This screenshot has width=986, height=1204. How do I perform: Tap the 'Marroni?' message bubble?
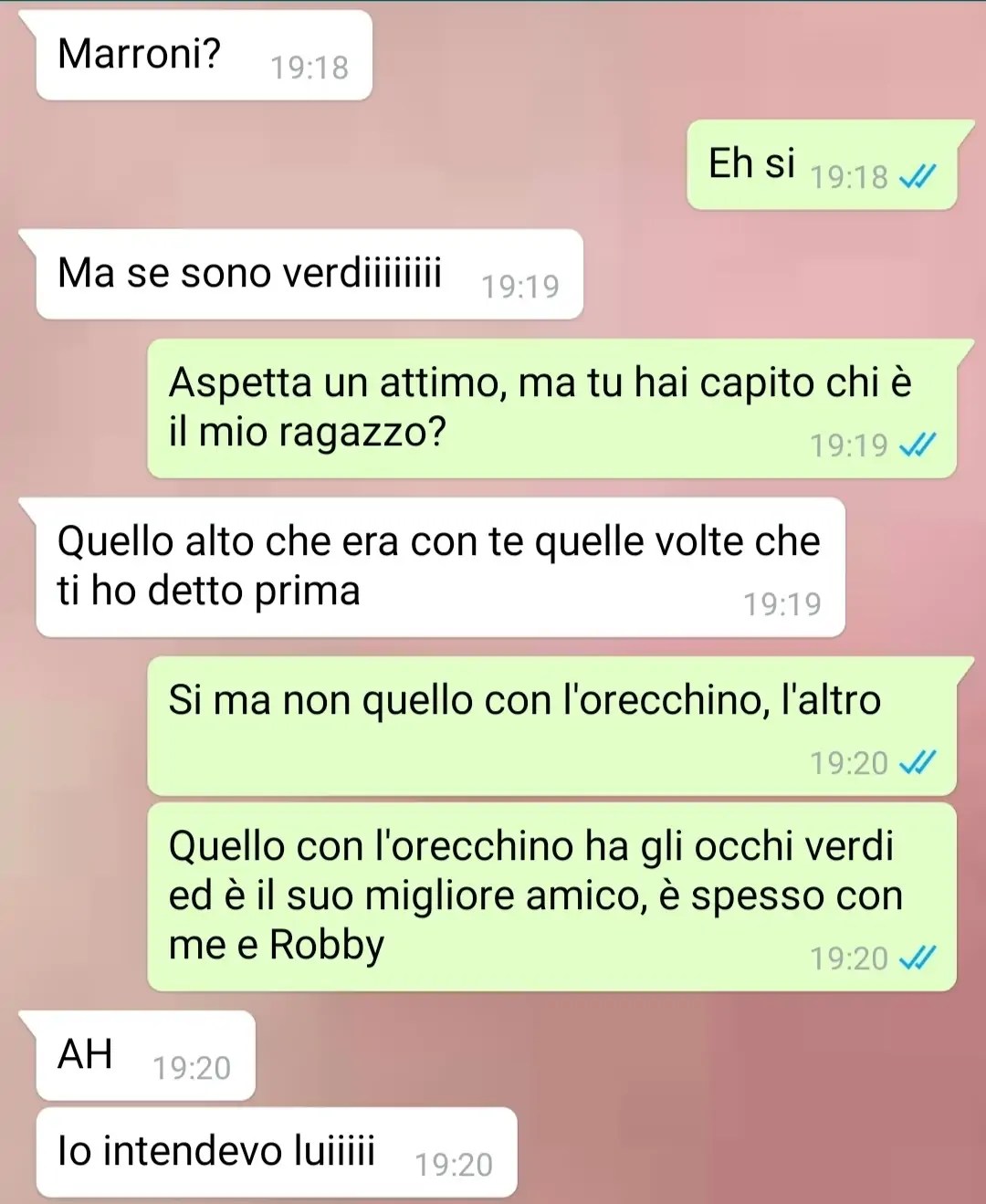pyautogui.click(x=204, y=55)
